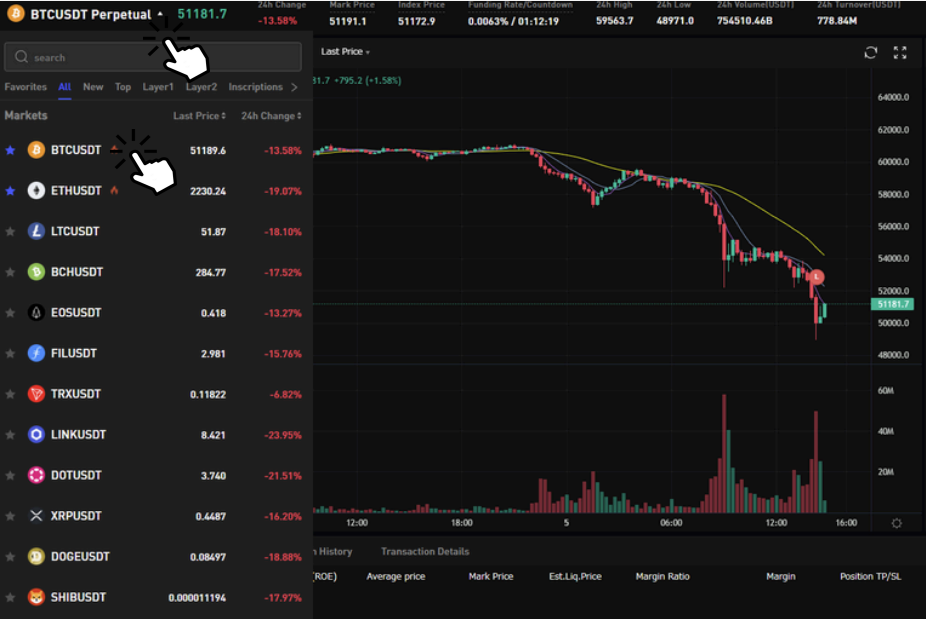Collapse the BTCUSDT Perpetual market selector
The height and width of the screenshot is (619, 926).
(160, 15)
